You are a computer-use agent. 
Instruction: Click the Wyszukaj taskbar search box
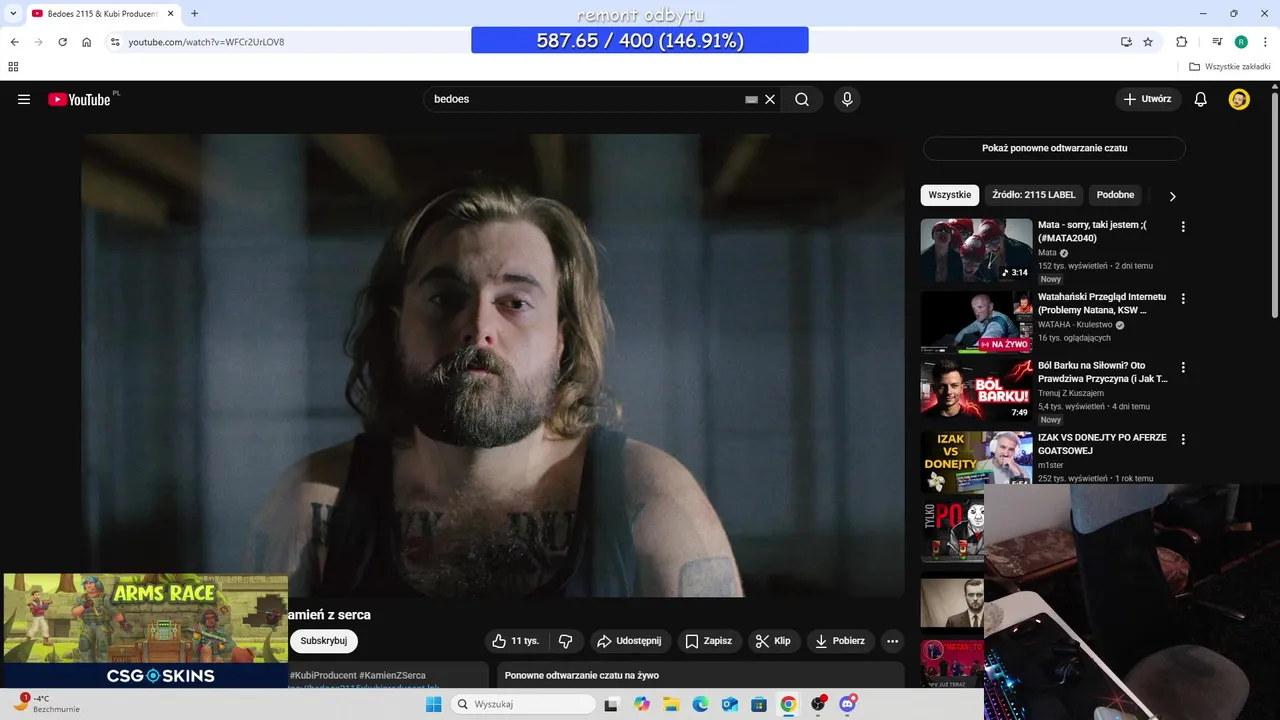point(525,704)
